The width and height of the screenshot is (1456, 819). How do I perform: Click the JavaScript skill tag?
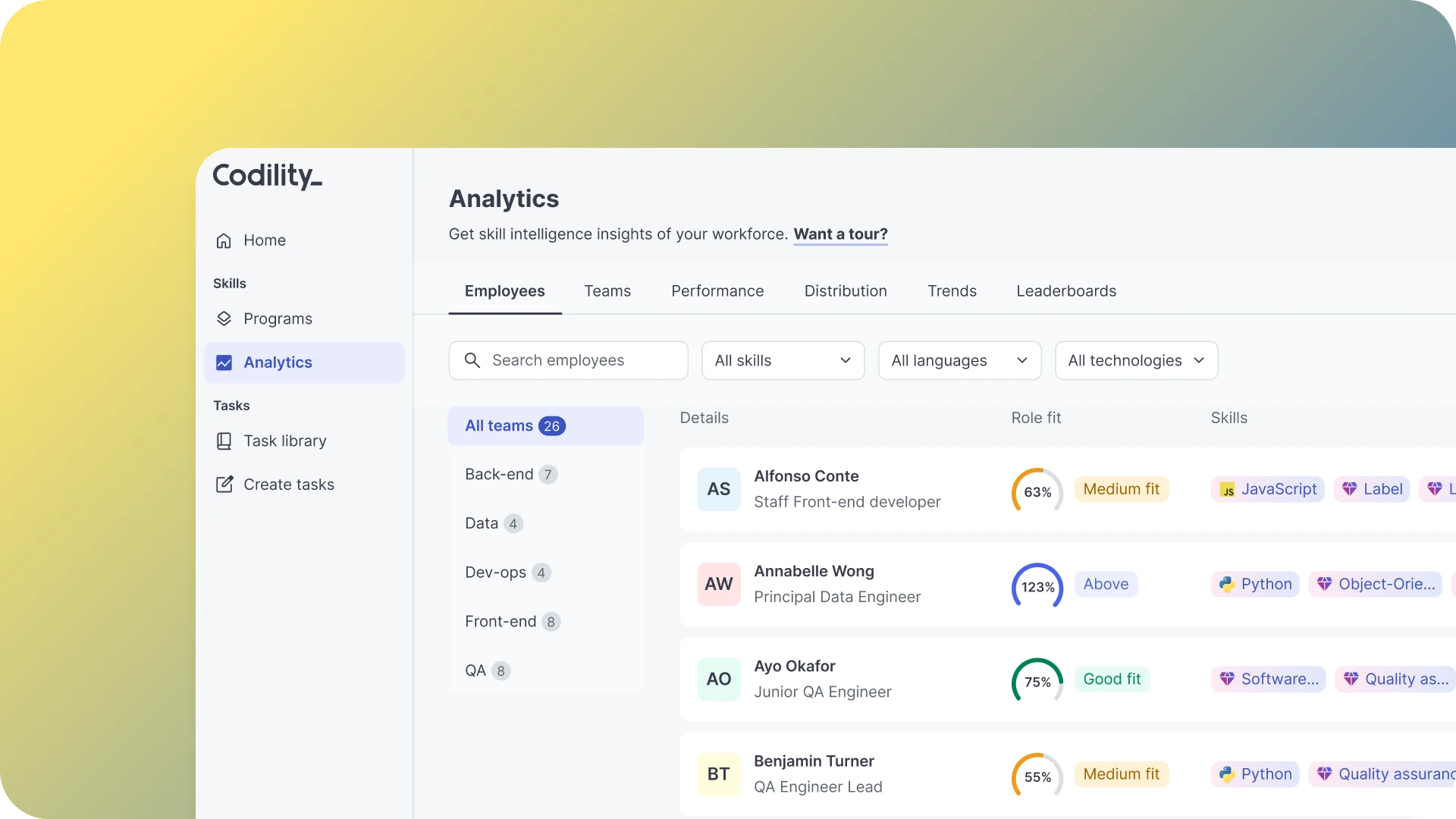click(x=1267, y=489)
